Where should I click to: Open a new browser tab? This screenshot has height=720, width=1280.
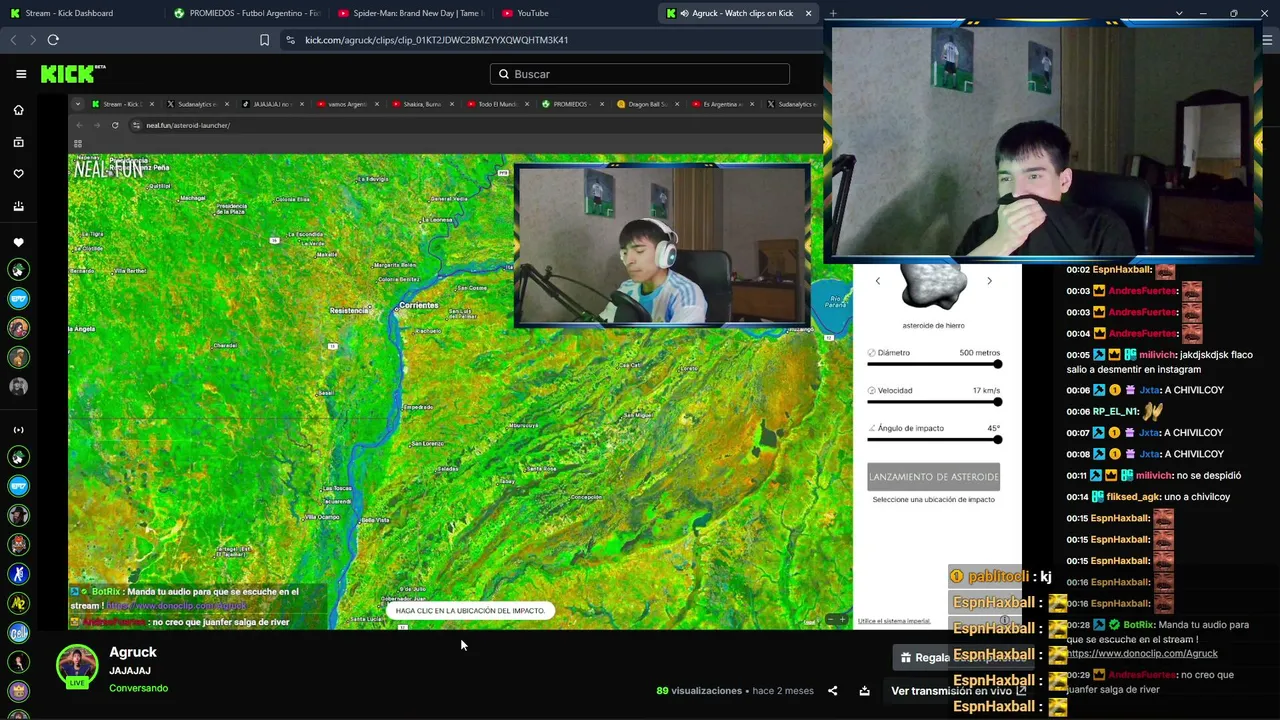click(x=832, y=13)
